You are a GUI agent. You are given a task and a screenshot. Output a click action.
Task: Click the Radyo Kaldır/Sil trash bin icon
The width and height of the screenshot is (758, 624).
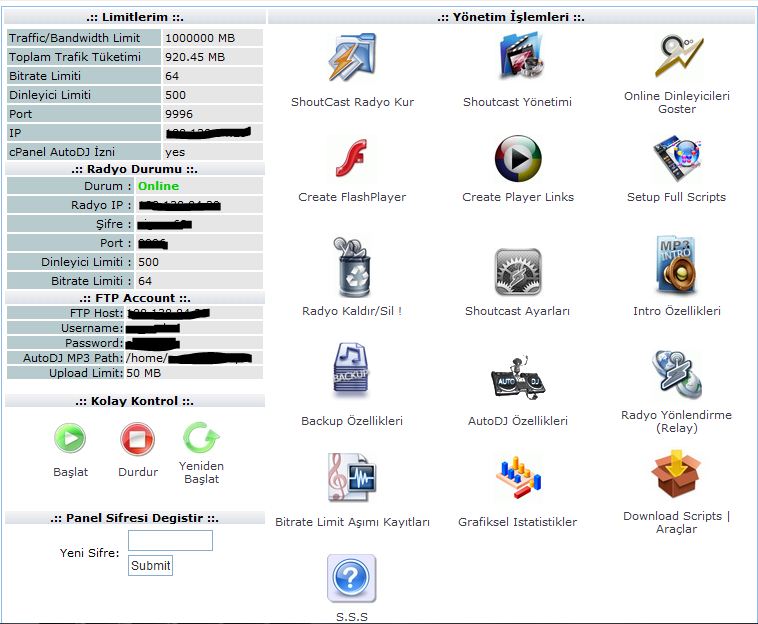click(352, 266)
